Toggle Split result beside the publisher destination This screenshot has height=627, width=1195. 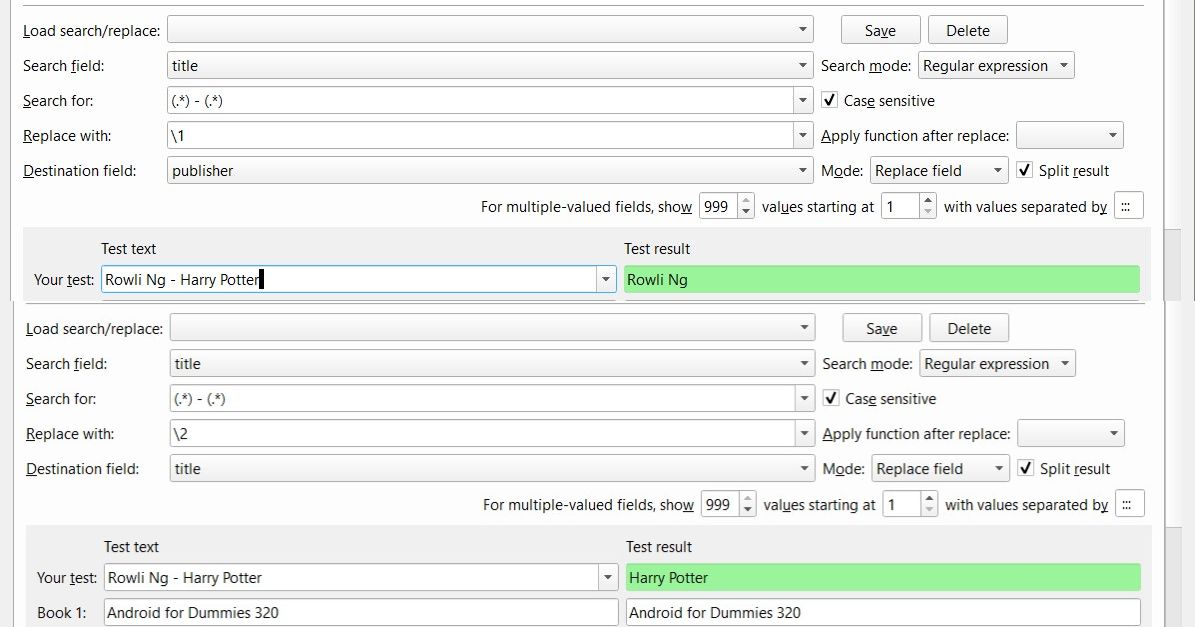pyautogui.click(x=1024, y=171)
